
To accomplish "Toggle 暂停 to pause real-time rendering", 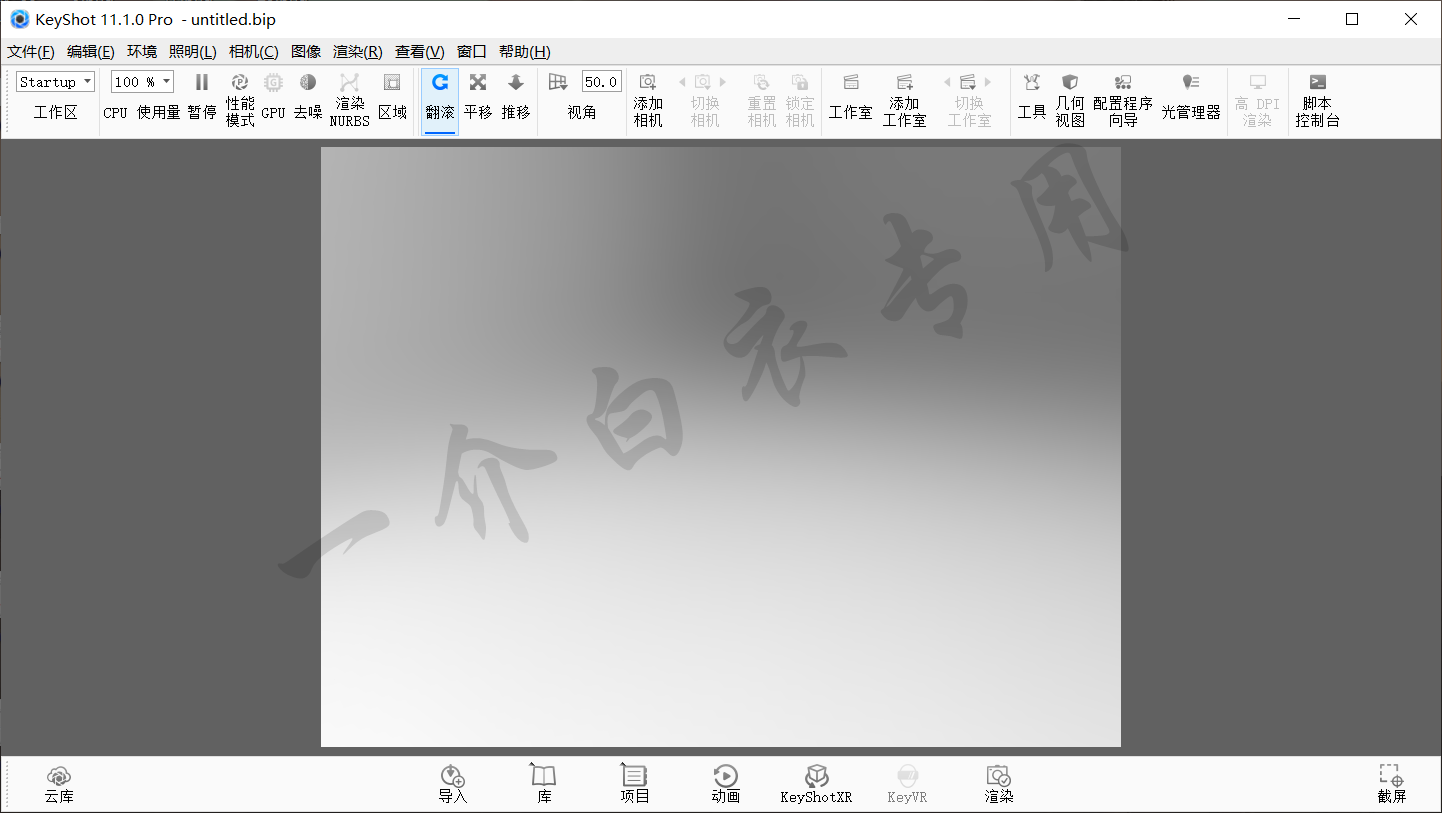I will (202, 98).
